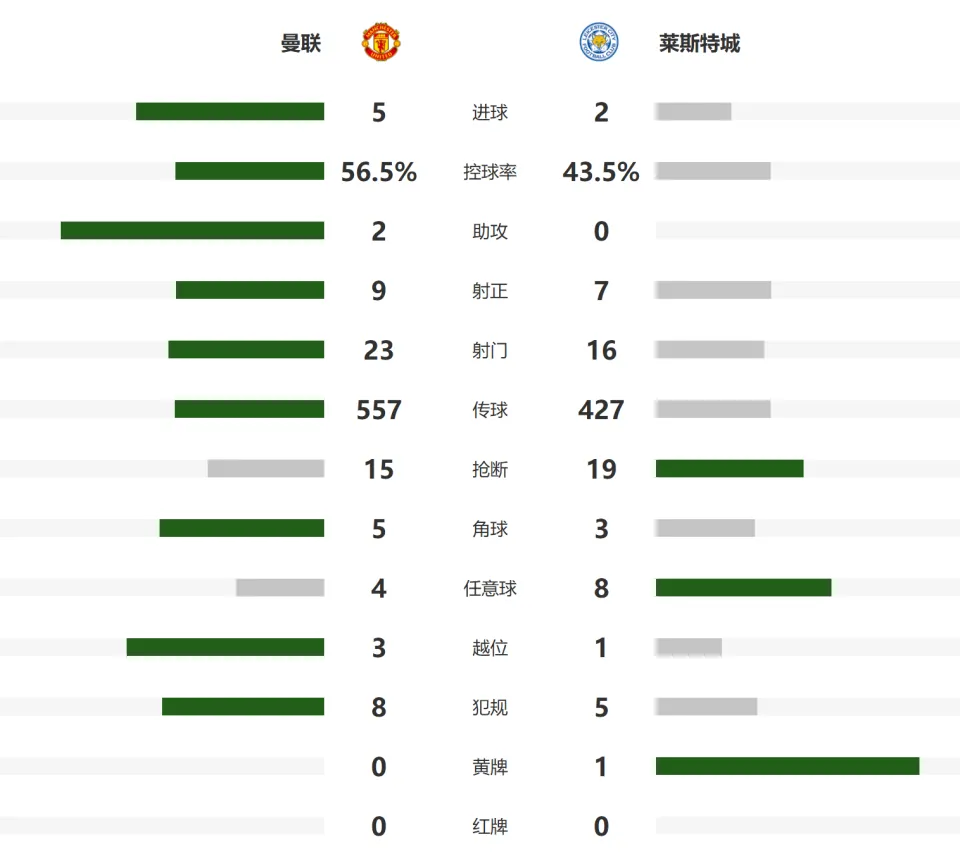Click the 56.5% possession value
960x868 pixels.
(379, 172)
